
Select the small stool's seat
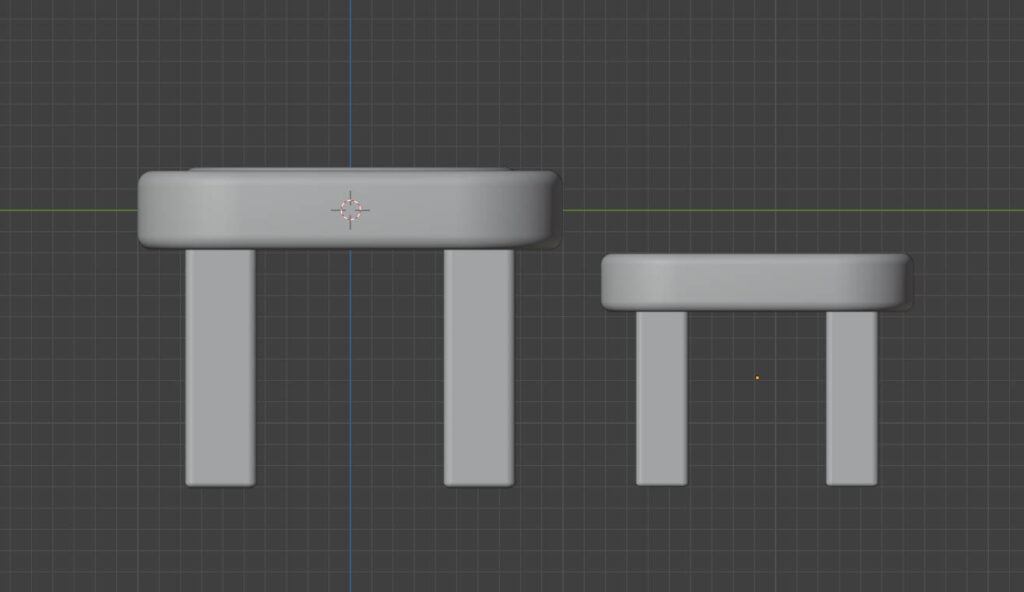coord(755,281)
